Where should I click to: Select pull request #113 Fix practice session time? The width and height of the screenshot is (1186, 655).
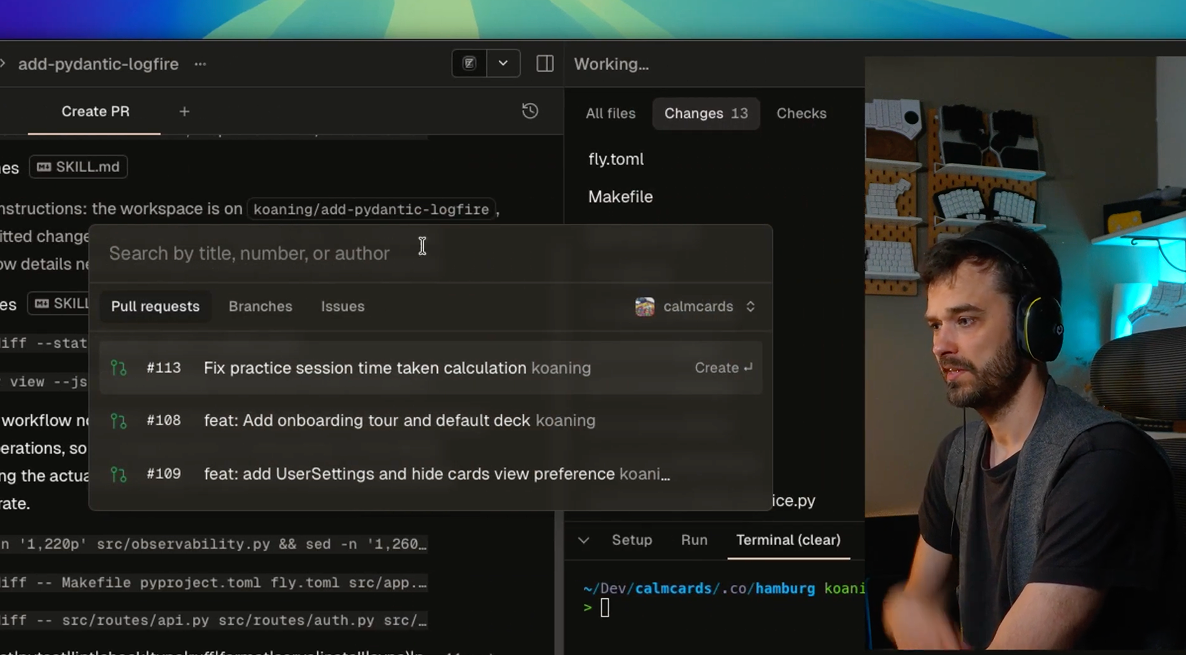tap(430, 368)
